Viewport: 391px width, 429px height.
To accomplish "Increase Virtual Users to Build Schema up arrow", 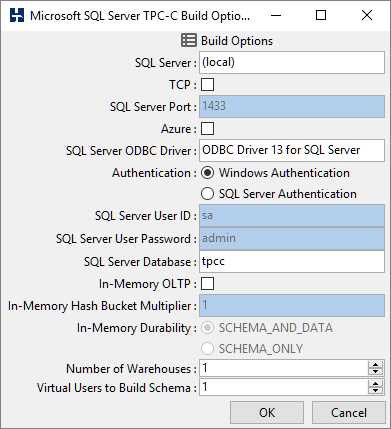I will (x=376, y=384).
